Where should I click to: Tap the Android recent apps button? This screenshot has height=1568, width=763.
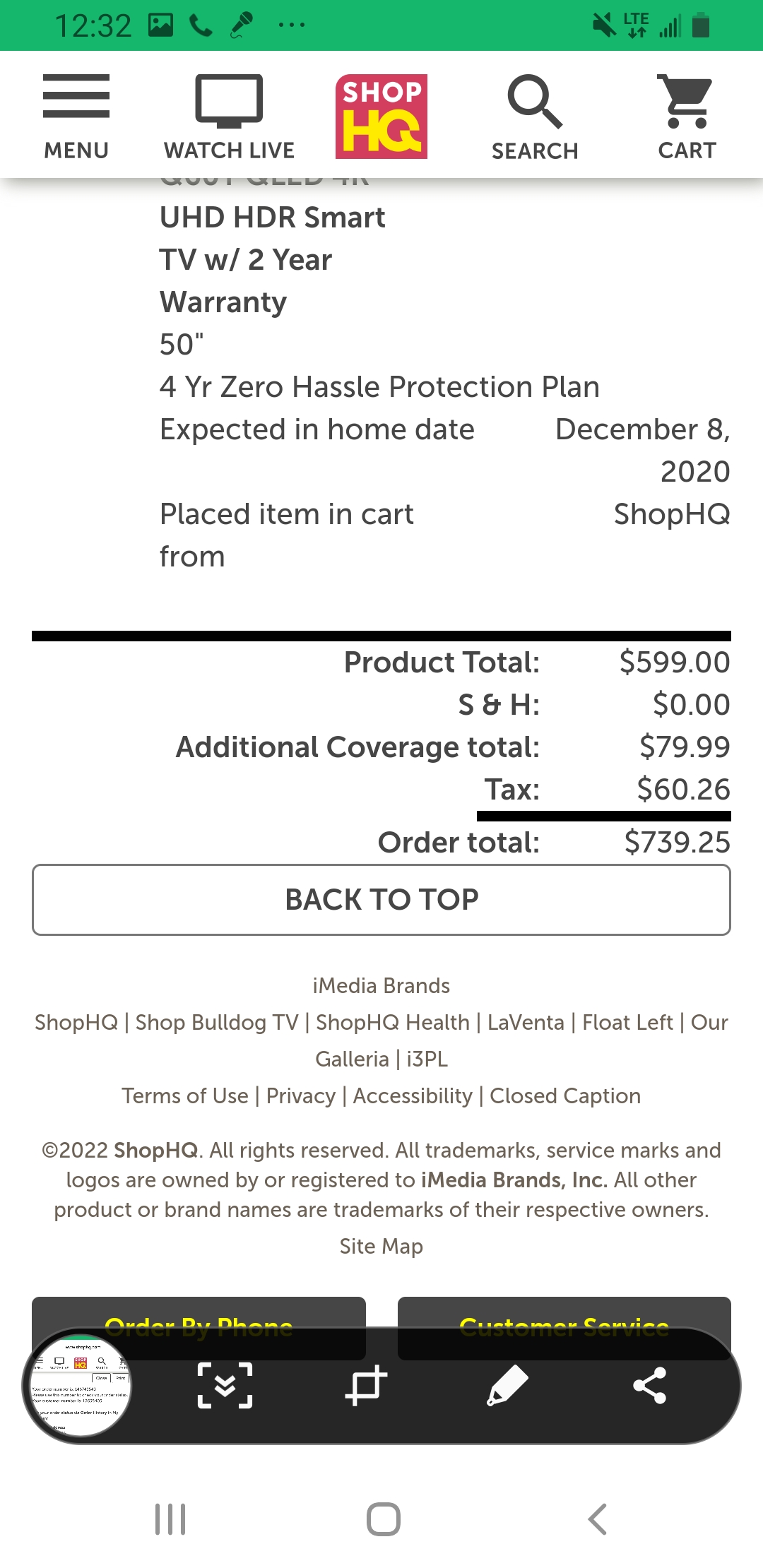click(170, 1519)
